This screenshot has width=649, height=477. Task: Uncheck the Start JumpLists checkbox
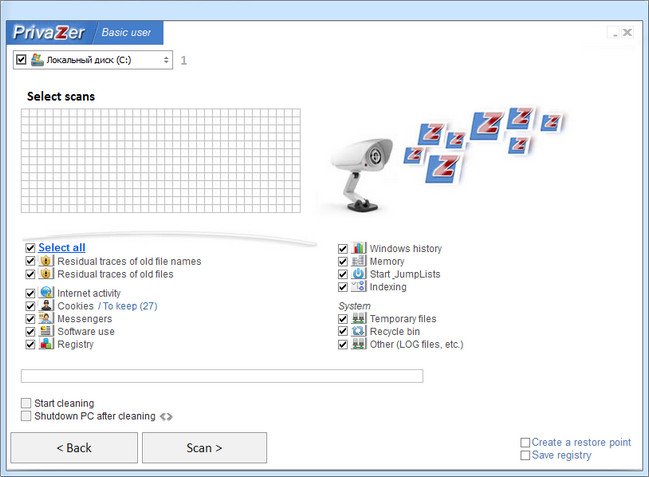tap(343, 274)
